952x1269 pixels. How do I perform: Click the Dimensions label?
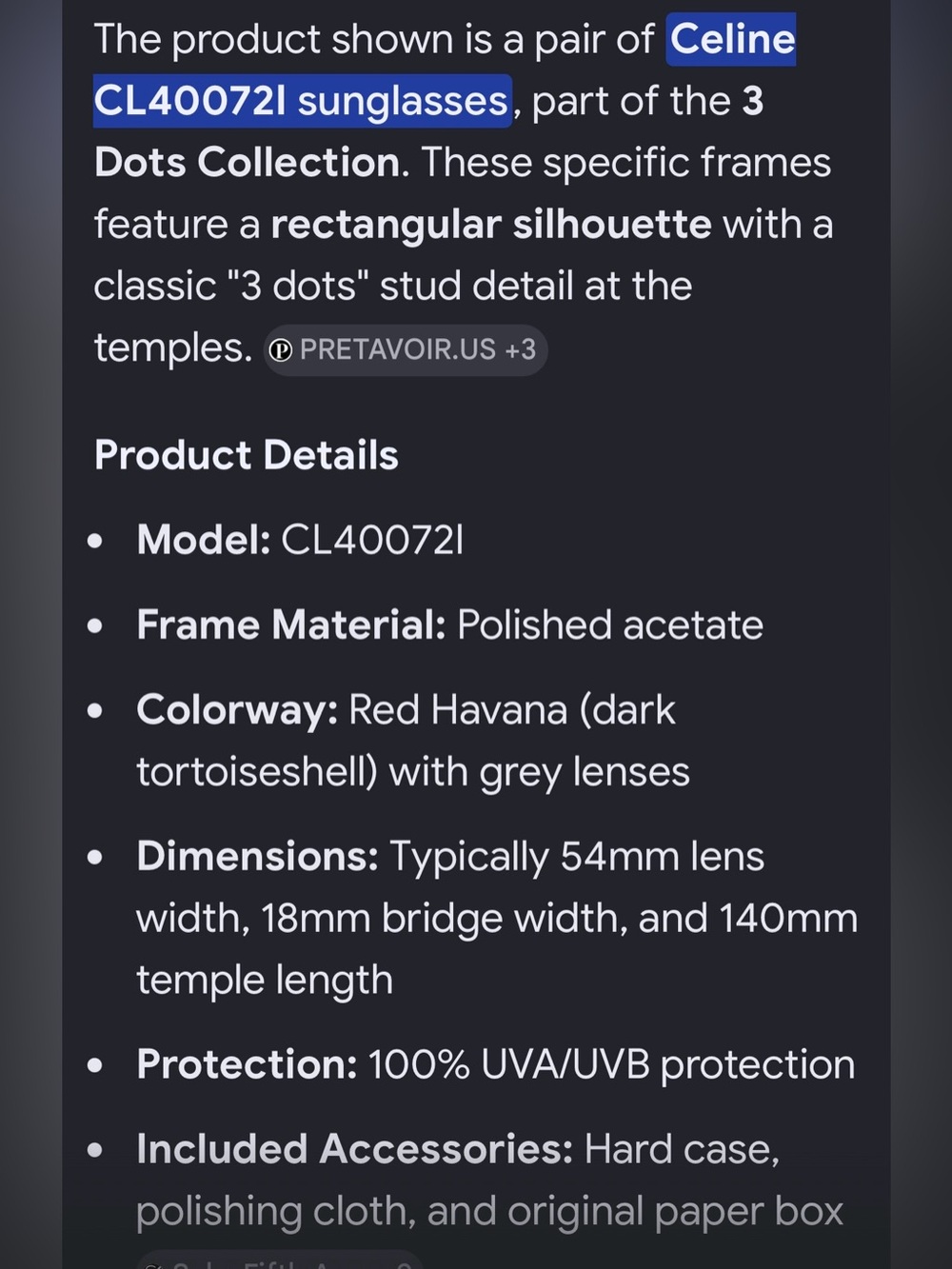pos(257,857)
